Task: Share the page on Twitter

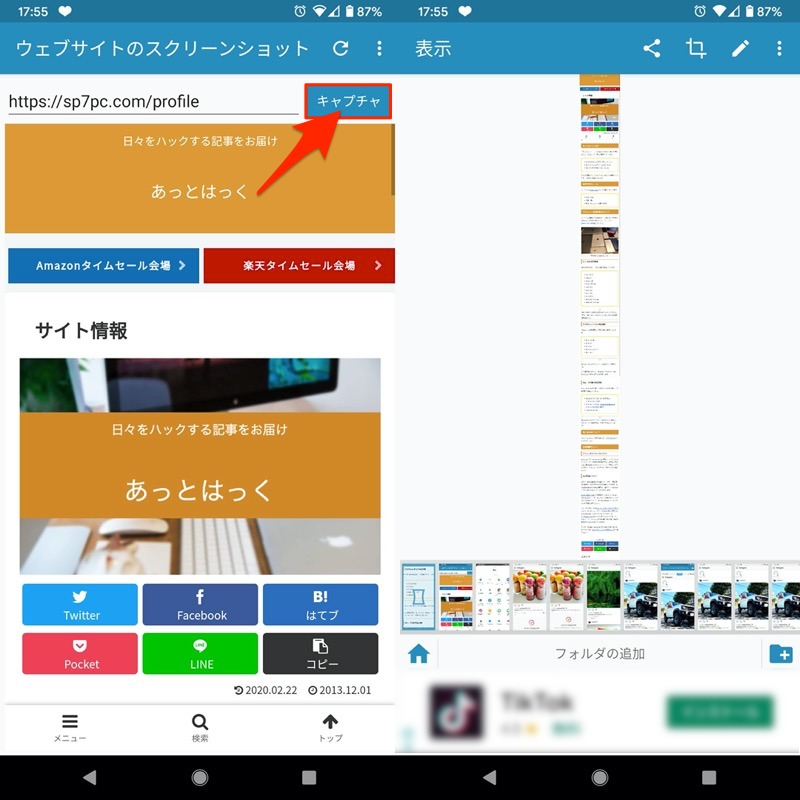Action: (x=80, y=605)
